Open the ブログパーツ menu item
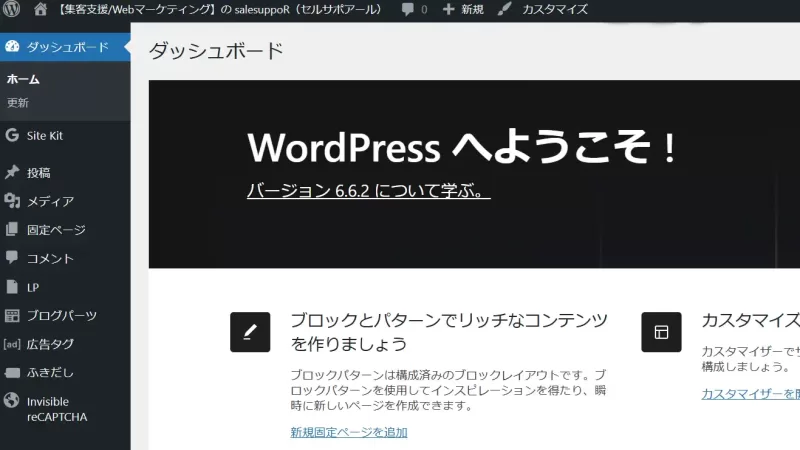800x450 pixels. coord(61,316)
